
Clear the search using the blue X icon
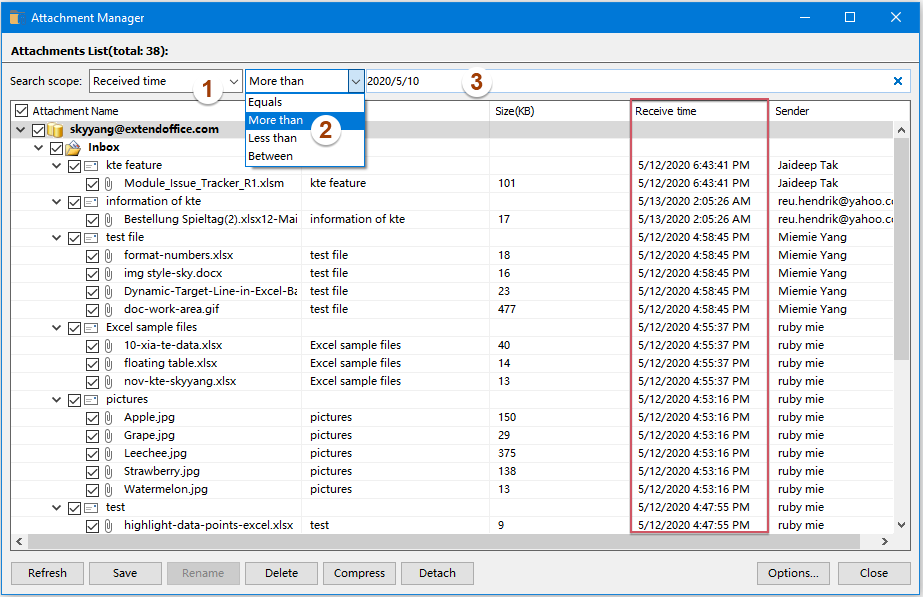pyautogui.click(x=897, y=80)
